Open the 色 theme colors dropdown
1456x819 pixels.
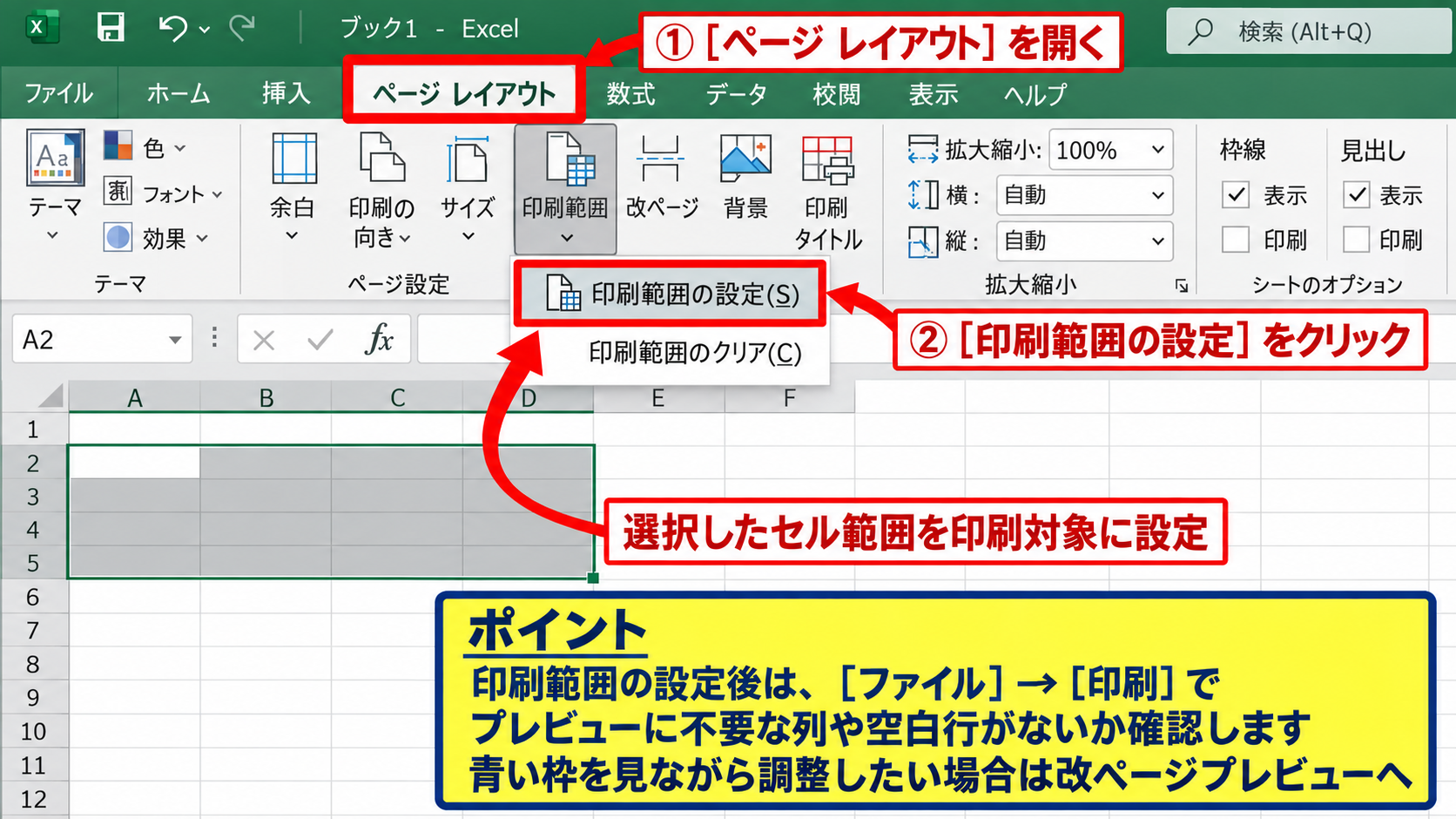pos(145,147)
